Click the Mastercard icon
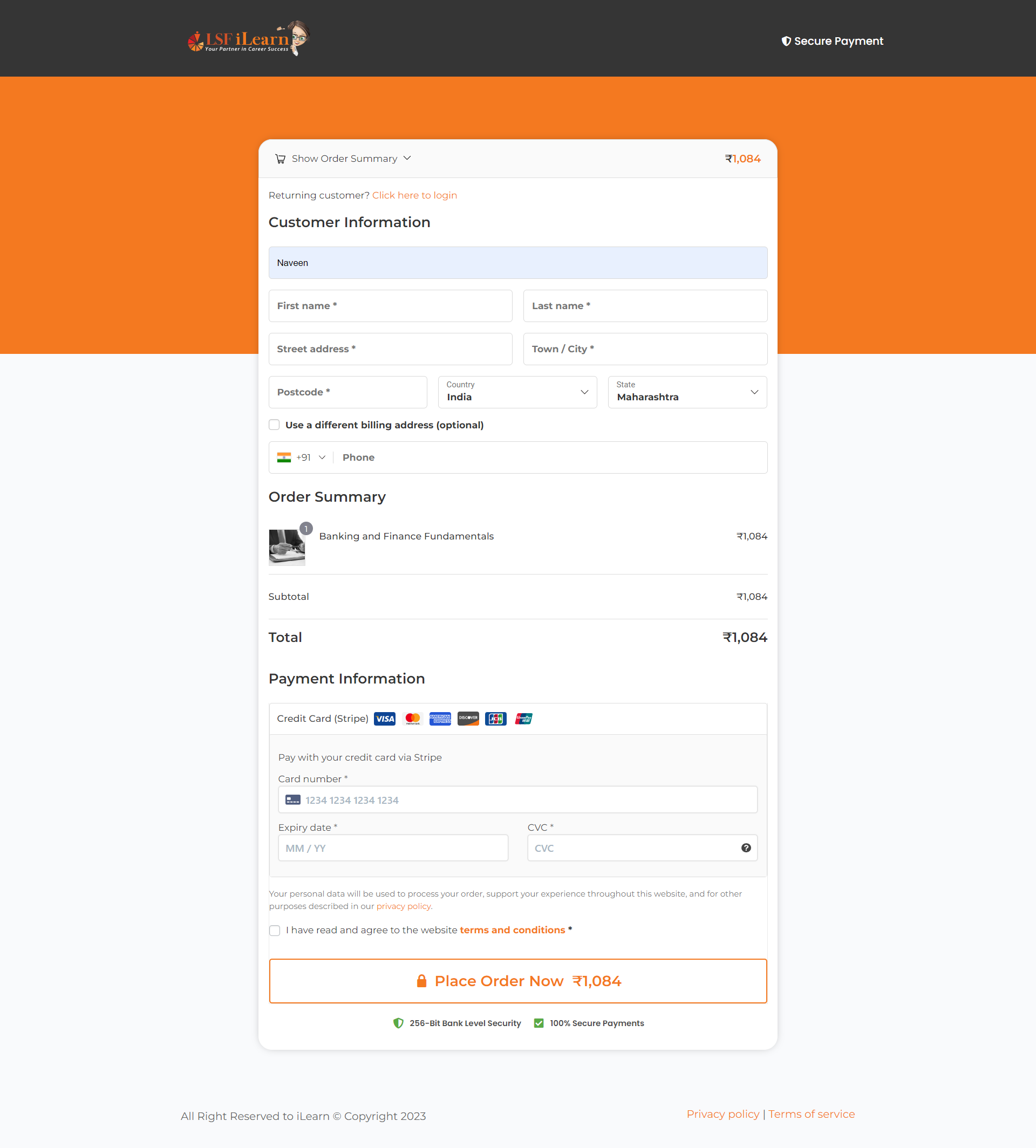 click(x=413, y=718)
